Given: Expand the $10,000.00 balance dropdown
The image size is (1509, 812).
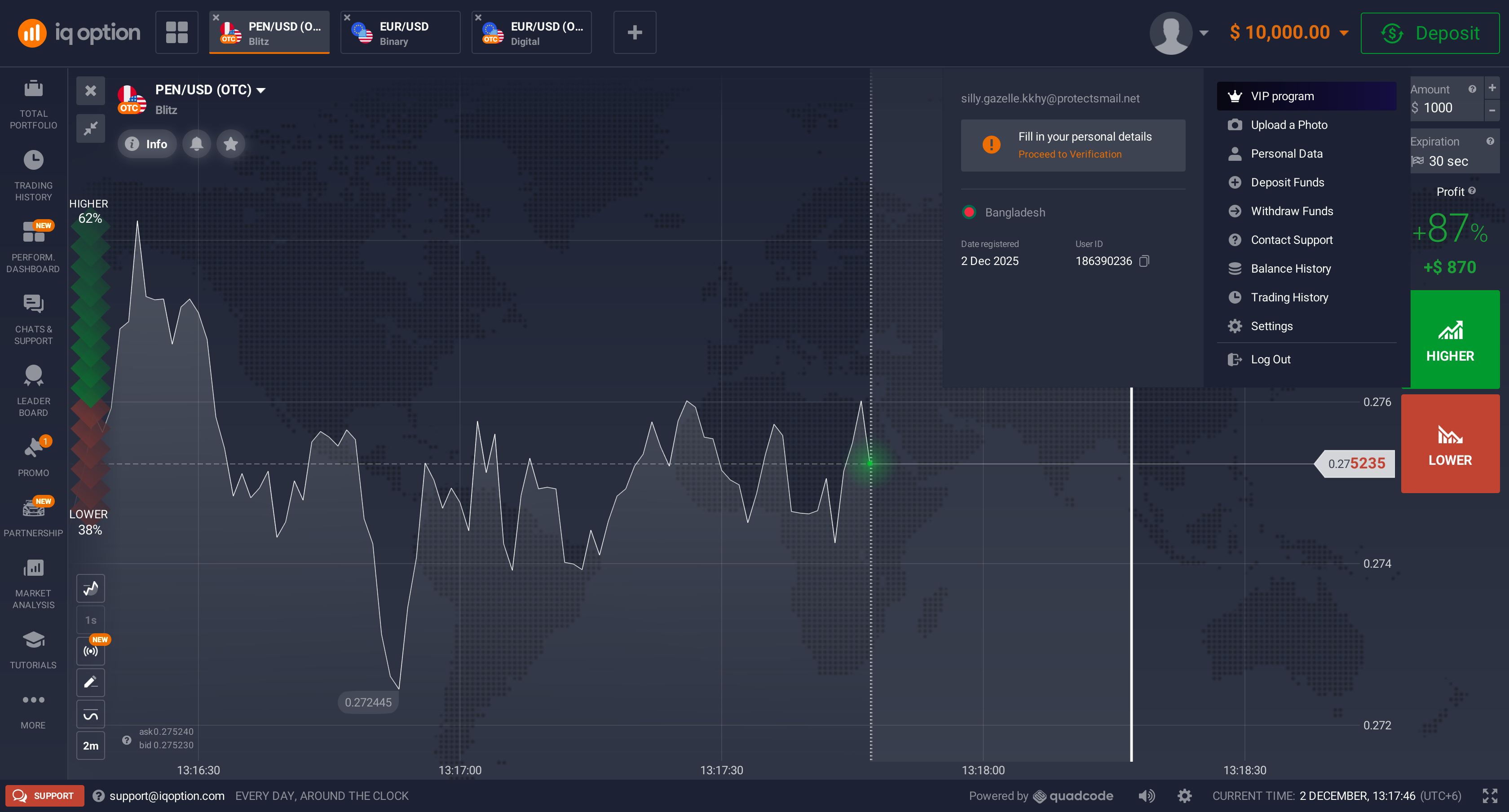Looking at the screenshot, I should 1344,33.
